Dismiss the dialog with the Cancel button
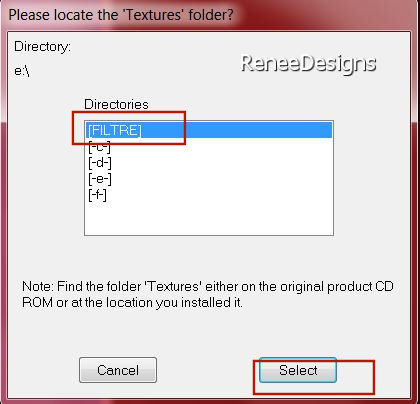Viewport: 420px width, 404px height. (118, 370)
